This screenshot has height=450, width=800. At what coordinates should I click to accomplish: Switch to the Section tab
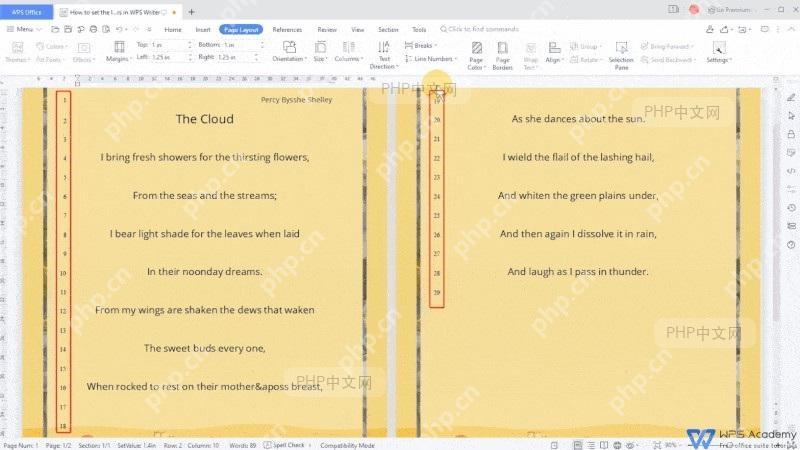[388, 30]
